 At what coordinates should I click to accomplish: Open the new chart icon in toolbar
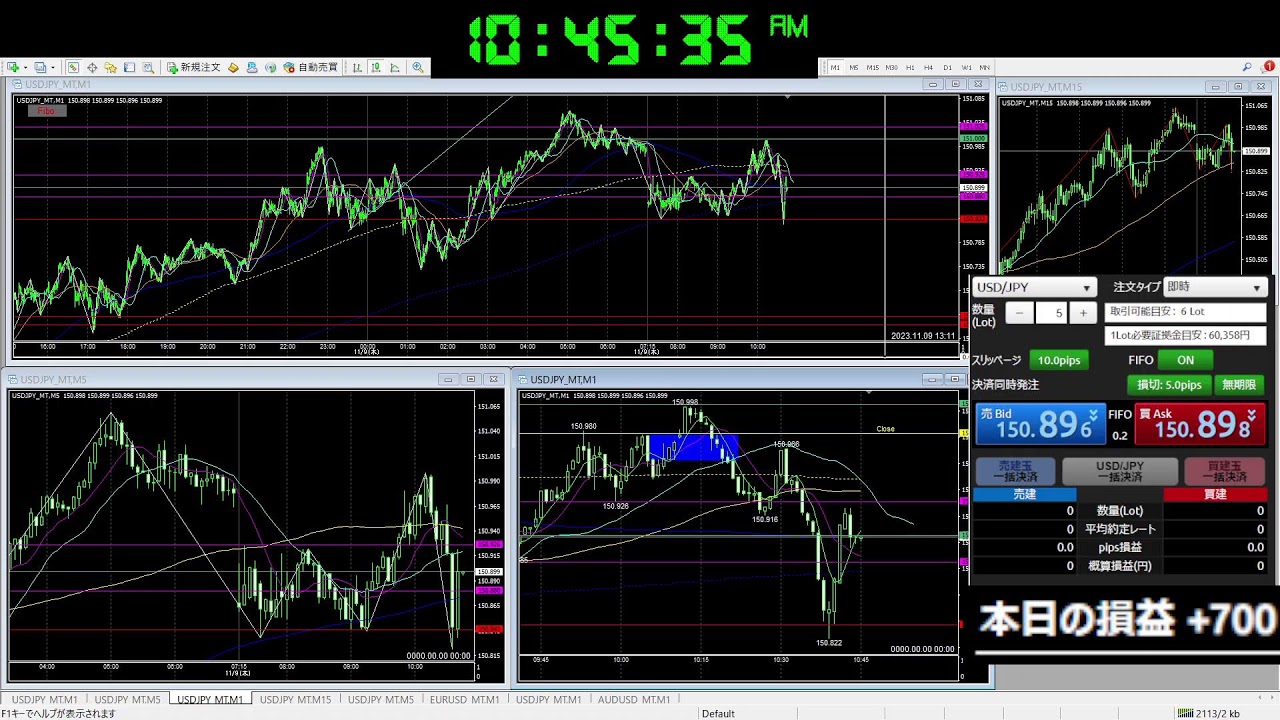[x=13, y=67]
